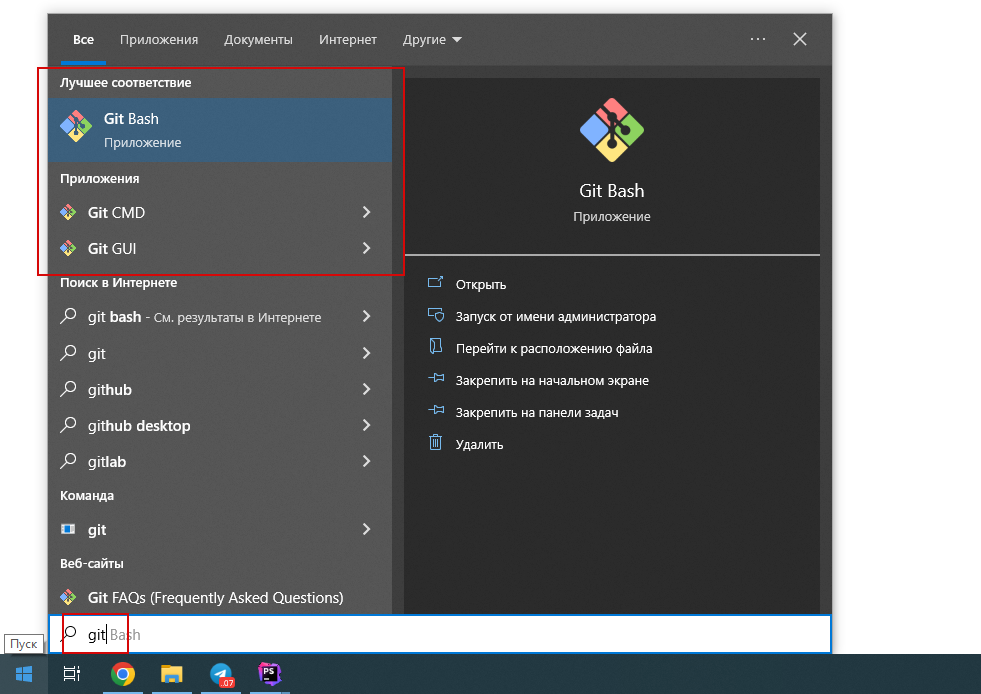This screenshot has width=981, height=694.
Task: Switch to the Документы tab
Action: [258, 39]
